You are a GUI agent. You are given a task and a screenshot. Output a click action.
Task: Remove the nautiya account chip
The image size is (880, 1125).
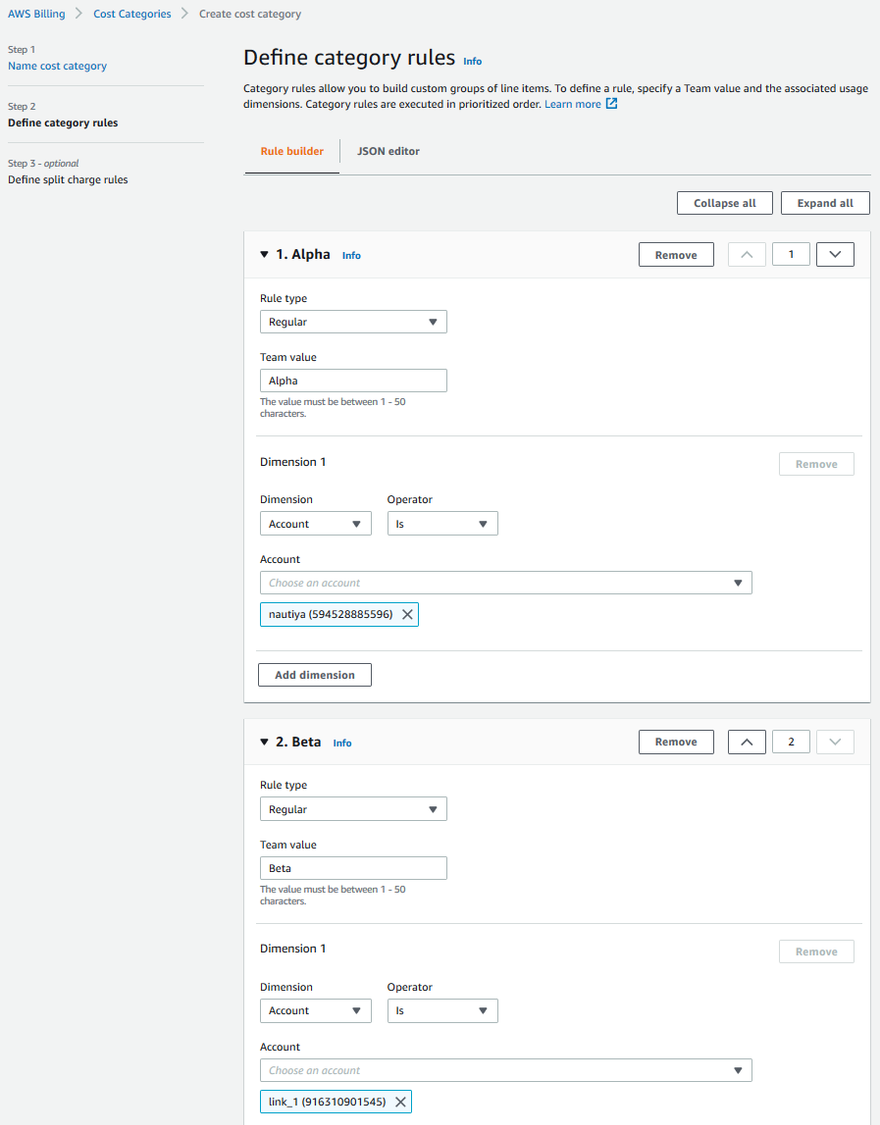point(407,615)
